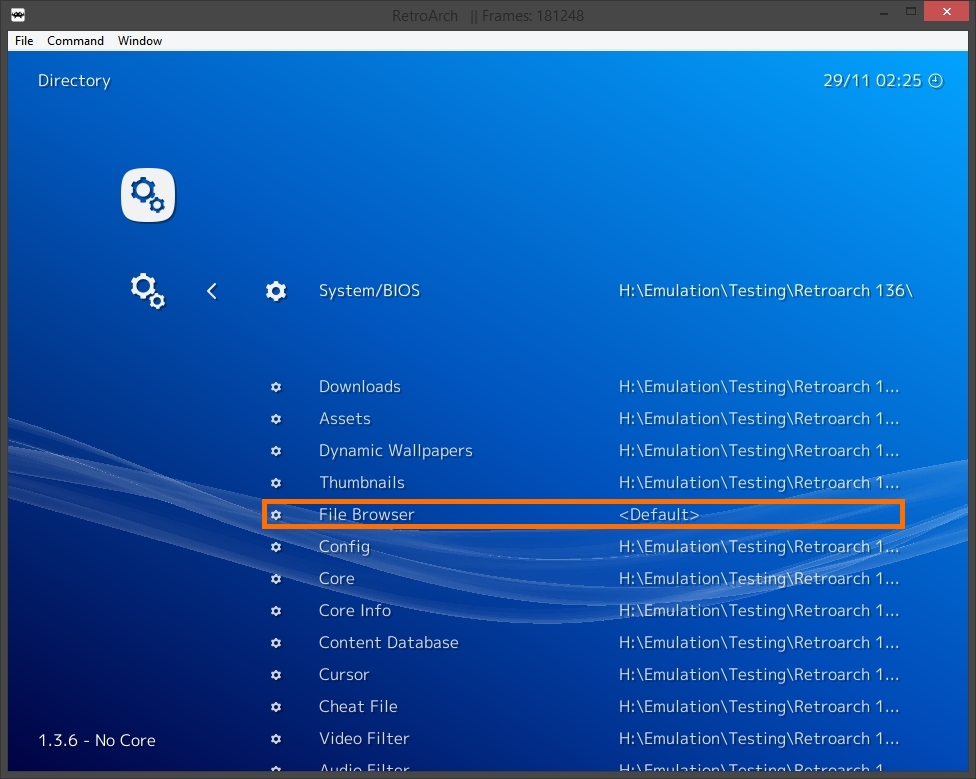This screenshot has height=779, width=976.
Task: Click the gear icon beside Core Info
Action: (x=276, y=611)
